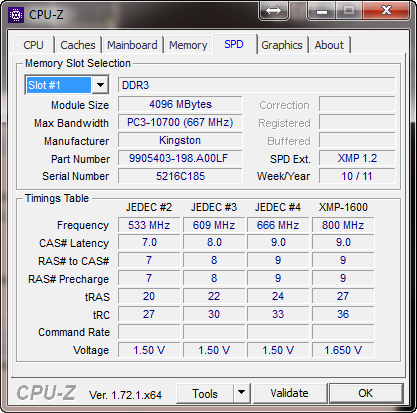Click the Module Size label
417x413 pixels.
point(80,105)
